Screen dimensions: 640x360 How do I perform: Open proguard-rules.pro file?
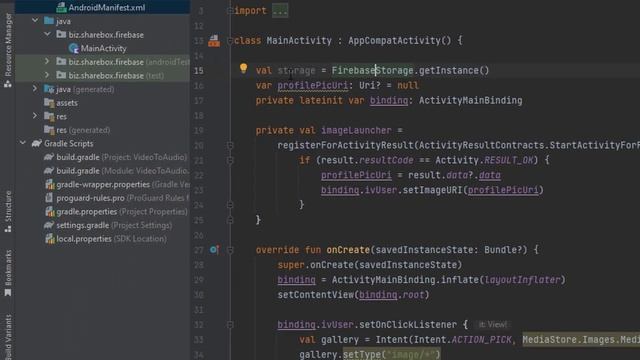(123, 198)
